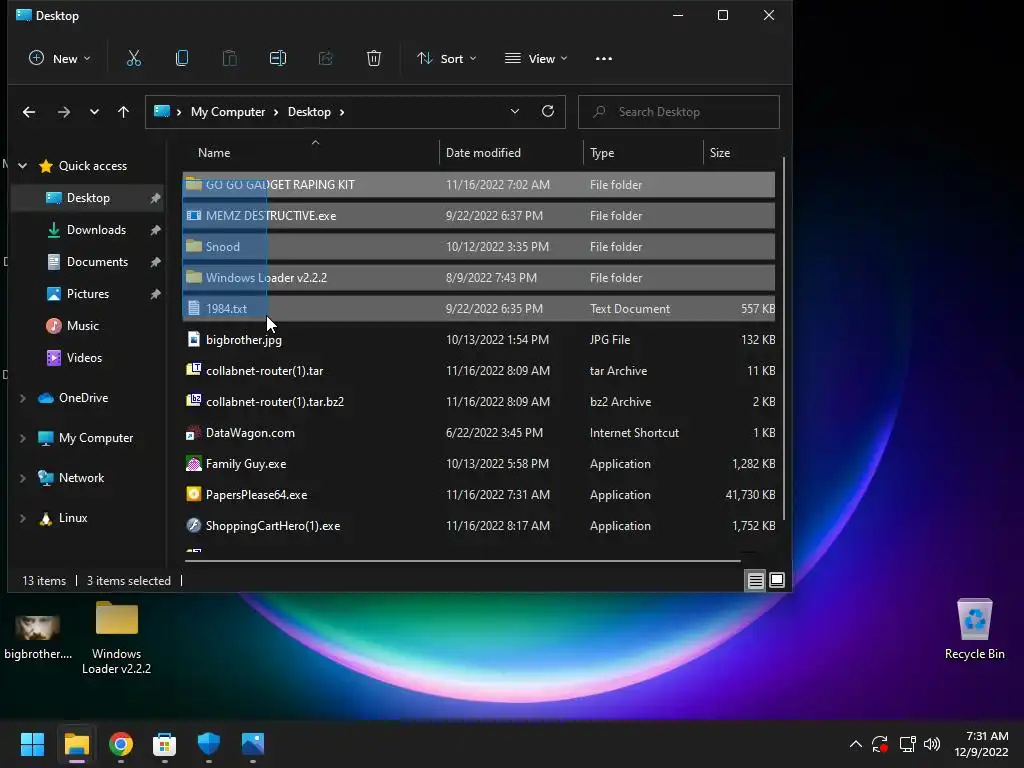This screenshot has width=1024, height=768.
Task: Switch to details view in status bar
Action: pyautogui.click(x=756, y=580)
